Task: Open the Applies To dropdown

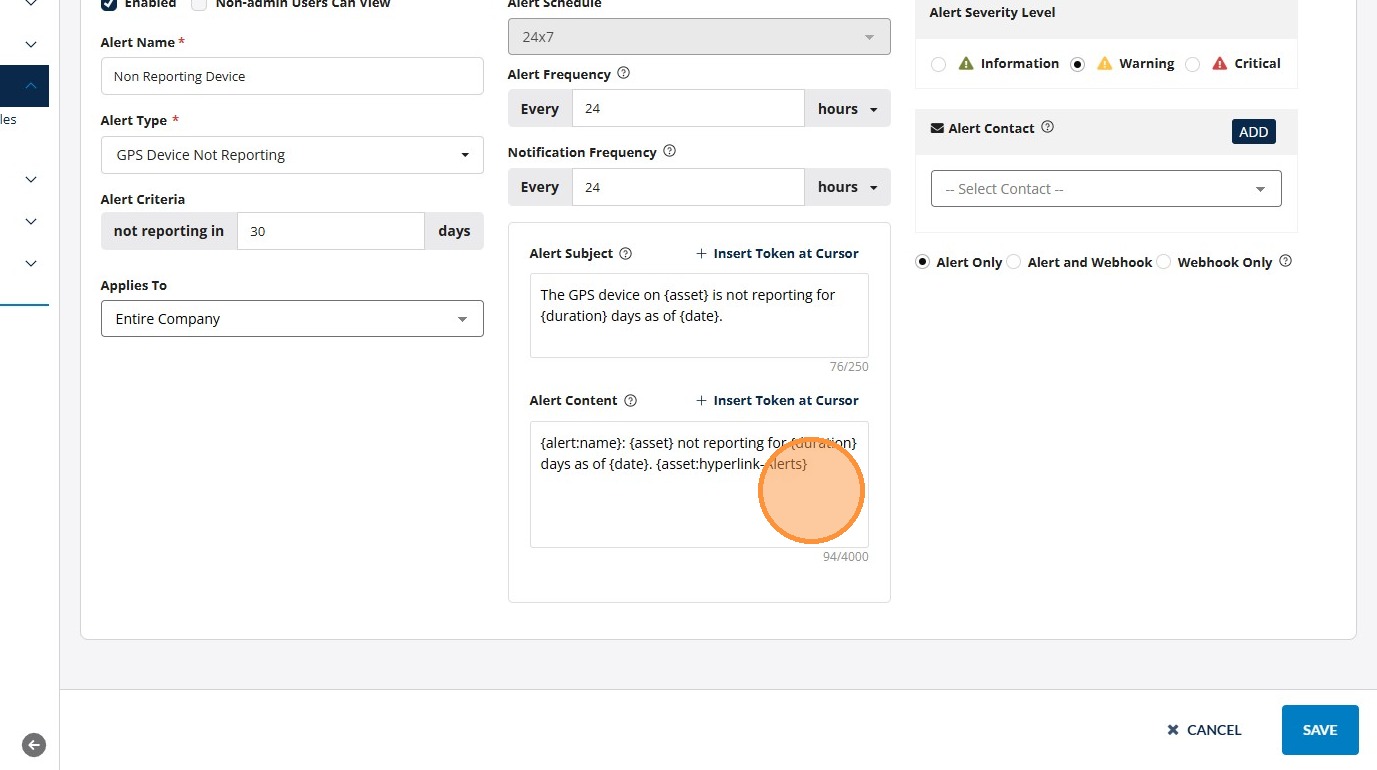Action: point(292,319)
